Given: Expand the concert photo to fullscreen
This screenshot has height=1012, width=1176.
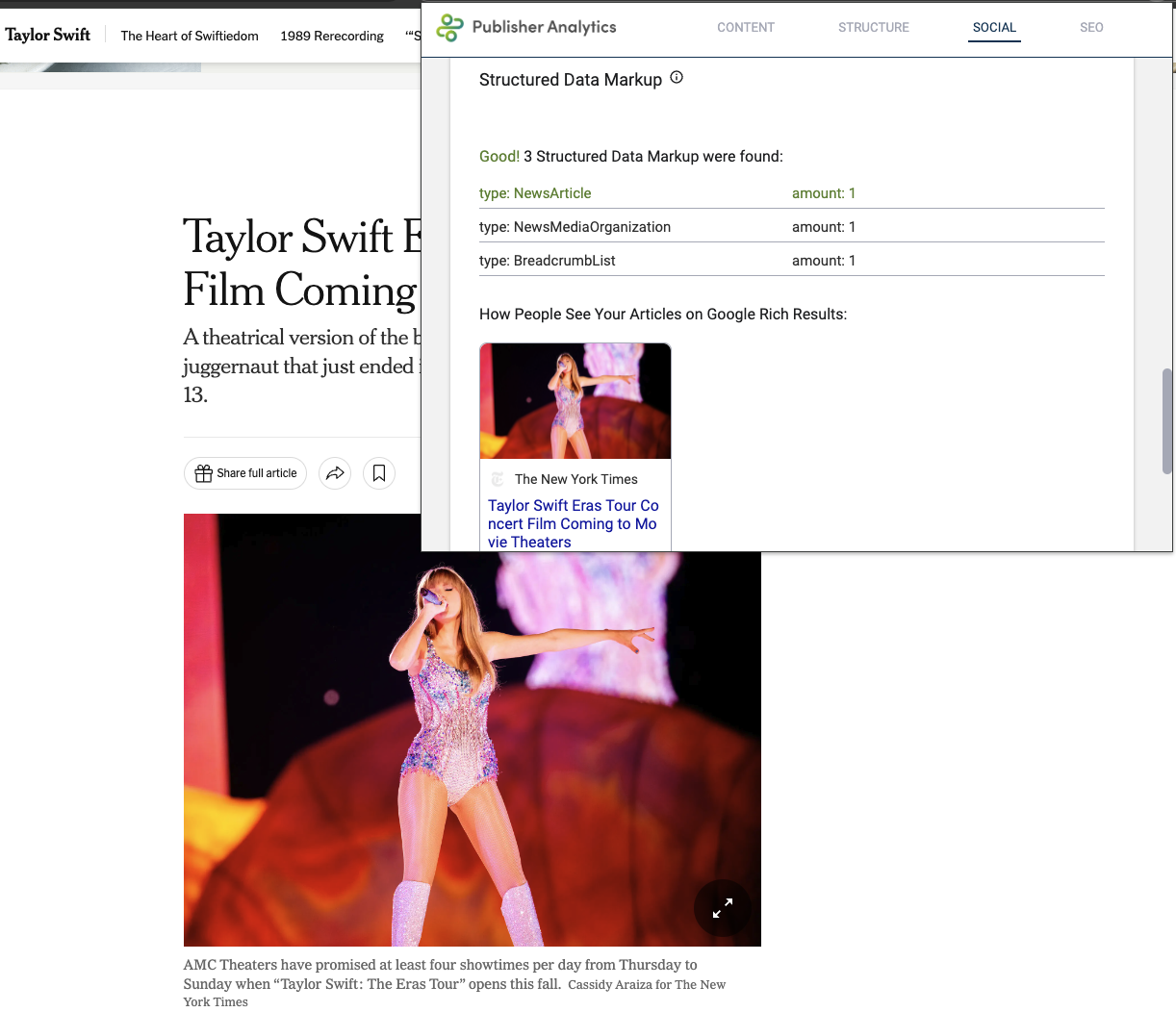Looking at the screenshot, I should (723, 908).
